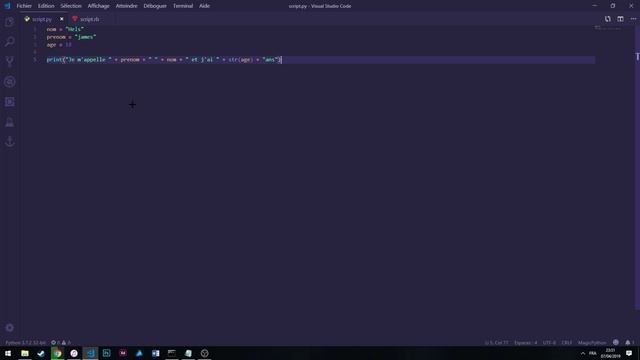Image resolution: width=640 pixels, height=360 pixels.
Task: Split the editor to the right
Action: (620, 19)
